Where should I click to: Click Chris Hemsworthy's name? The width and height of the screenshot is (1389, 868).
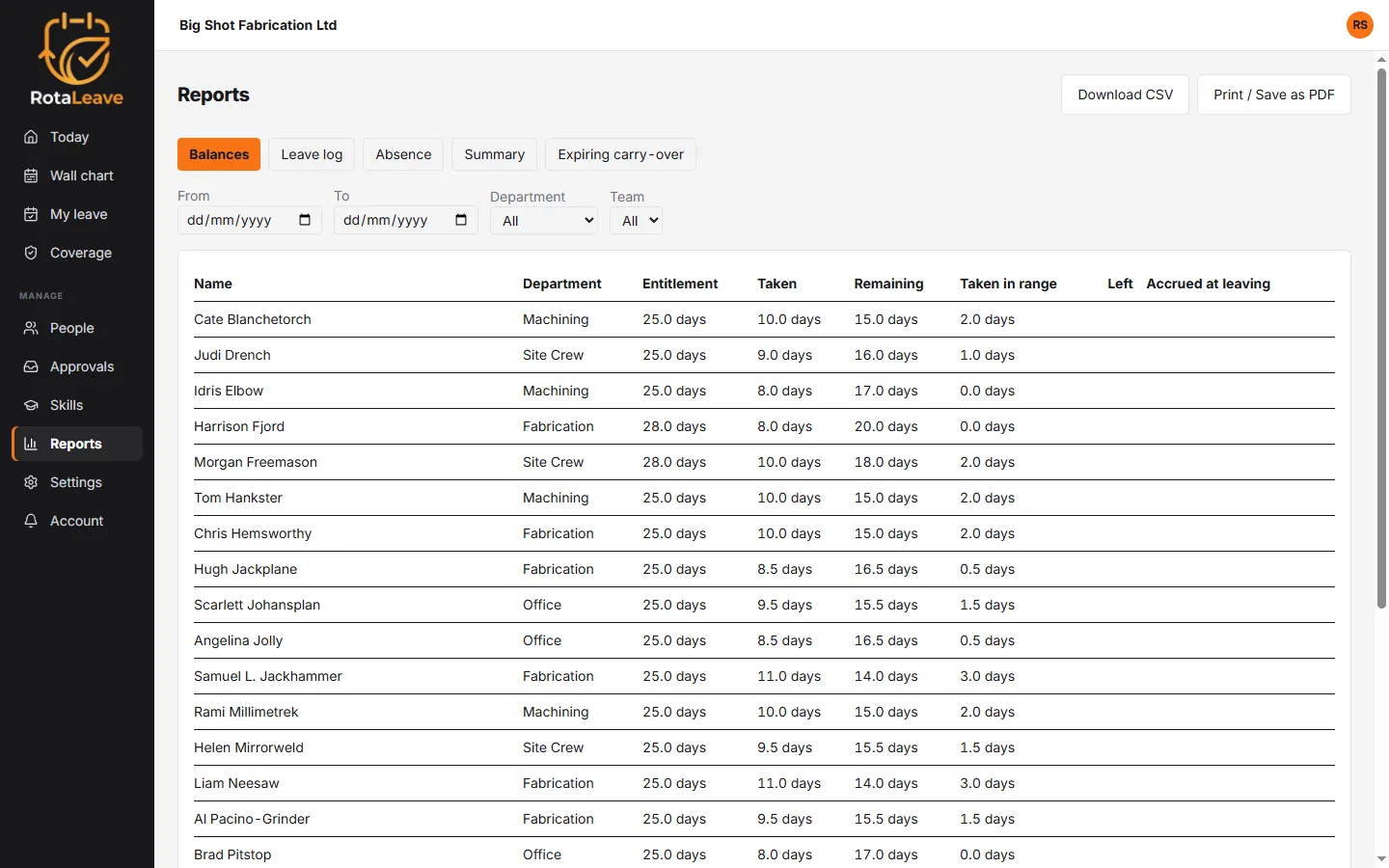click(x=253, y=533)
